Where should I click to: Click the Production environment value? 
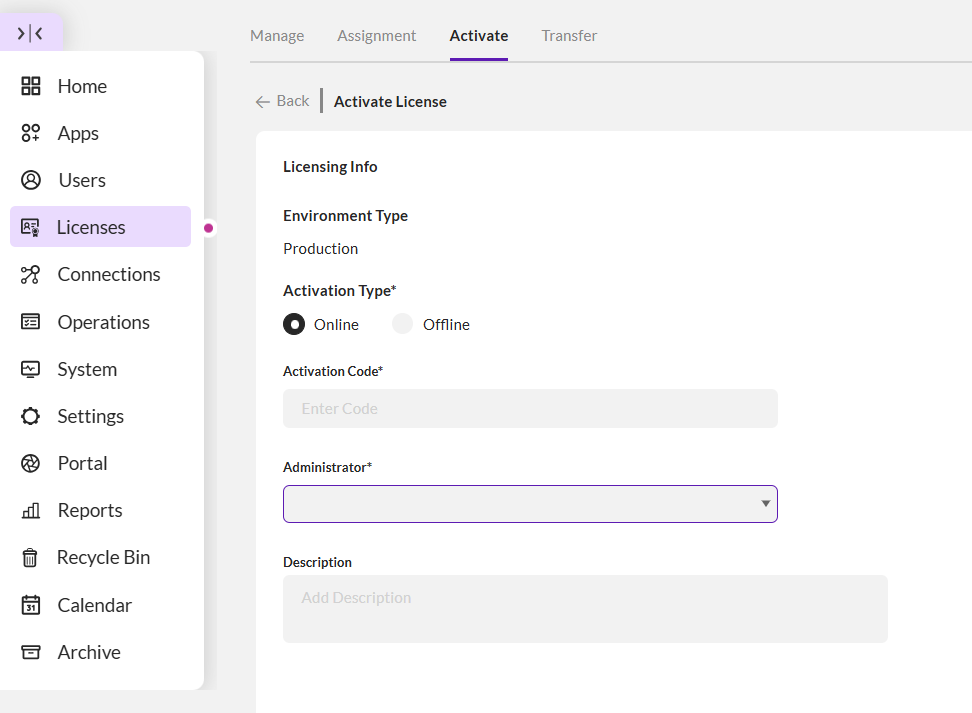tap(320, 249)
